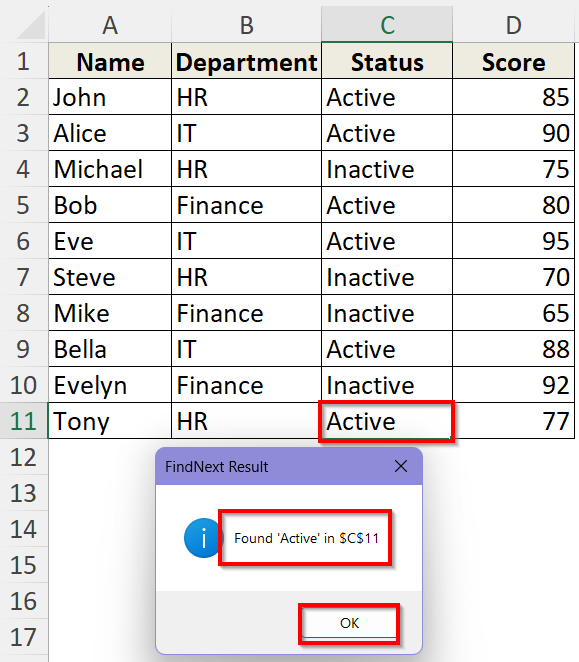Select score cell with 65
Screen dimensions: 579x662
(514, 313)
